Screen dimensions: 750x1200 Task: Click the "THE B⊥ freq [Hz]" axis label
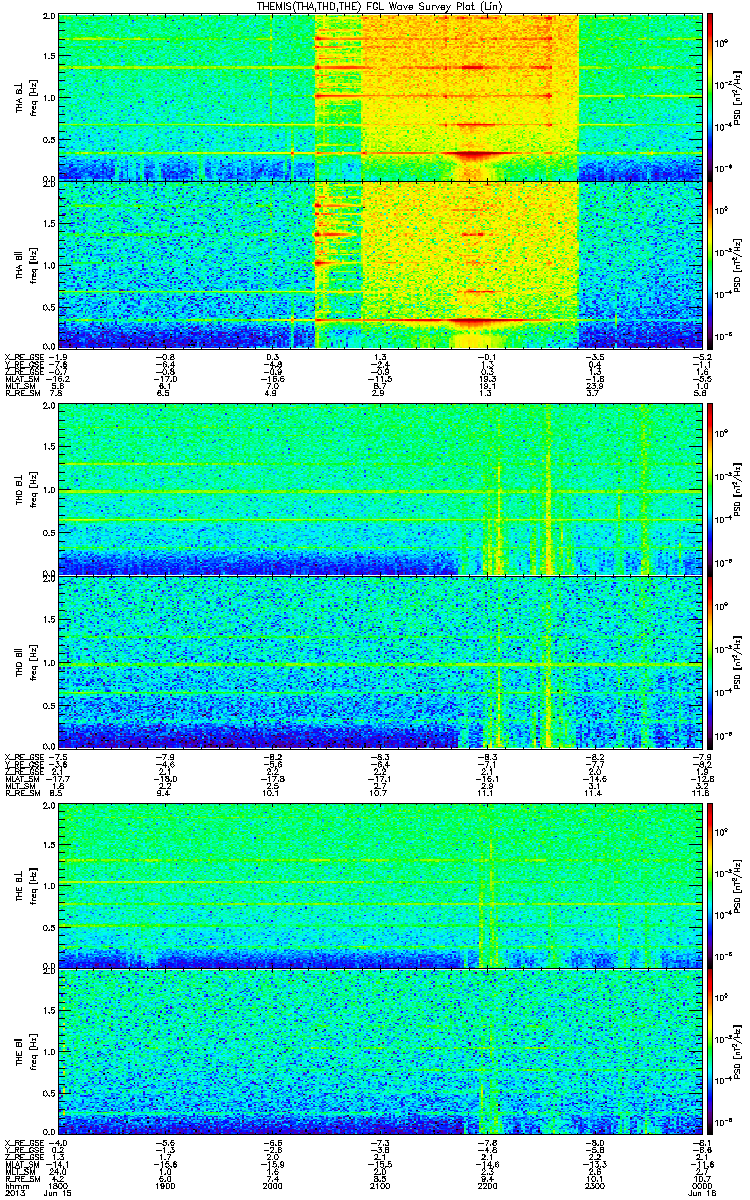pyautogui.click(x=25, y=884)
